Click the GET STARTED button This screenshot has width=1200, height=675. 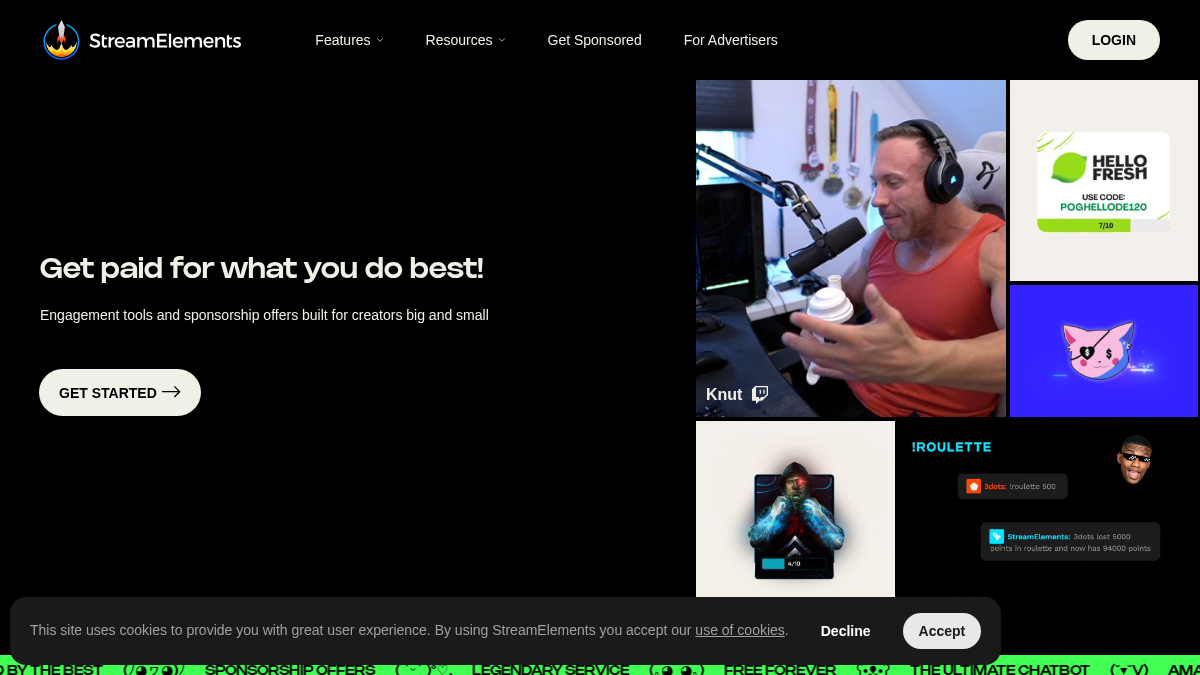pyautogui.click(x=120, y=393)
